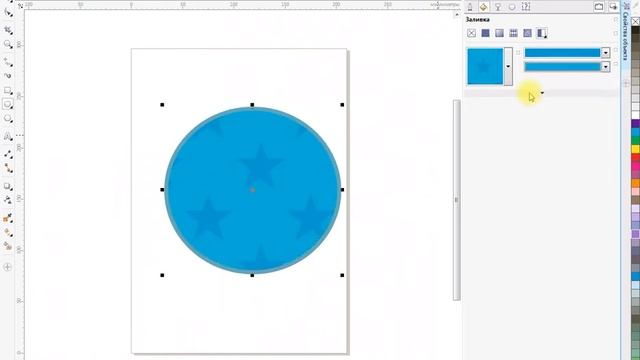Choose Bitmap pattern fill type

[x=527, y=33]
